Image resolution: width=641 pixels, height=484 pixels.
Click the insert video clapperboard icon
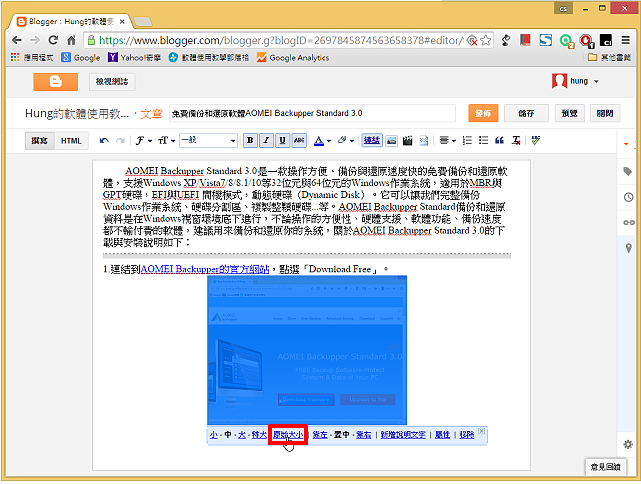coord(407,141)
